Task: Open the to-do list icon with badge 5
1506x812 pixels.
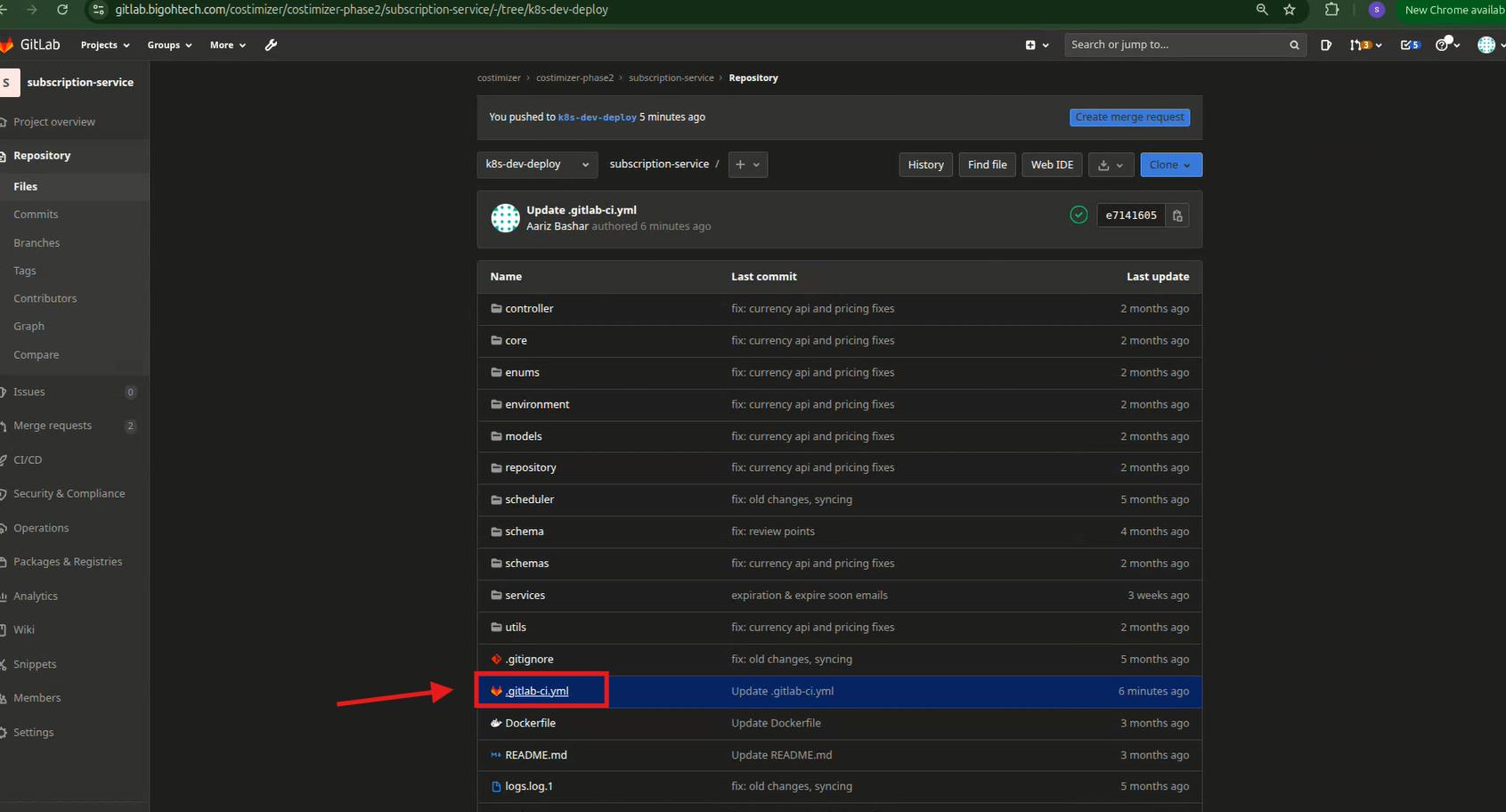Action: pos(1410,45)
